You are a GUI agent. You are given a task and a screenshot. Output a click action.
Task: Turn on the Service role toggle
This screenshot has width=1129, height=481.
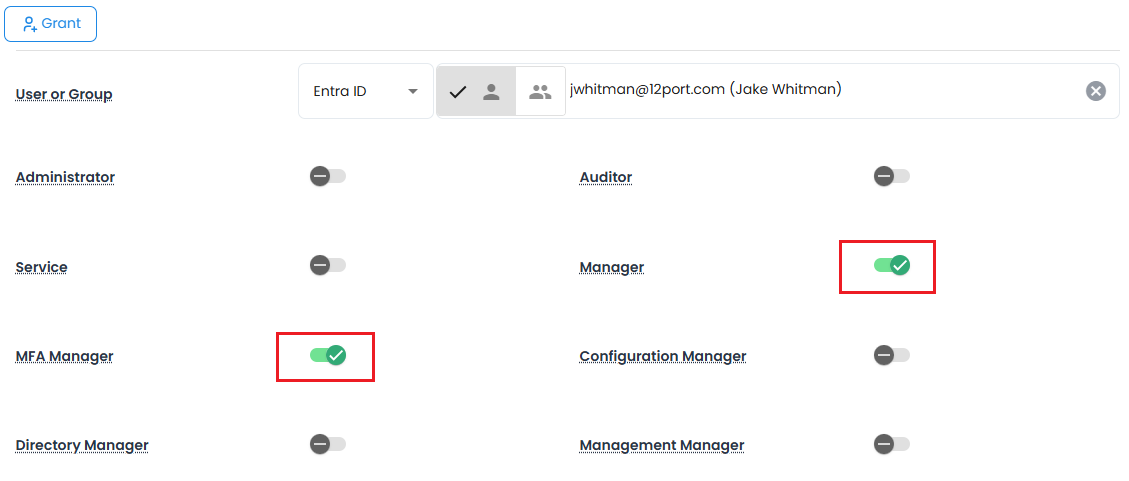point(327,266)
